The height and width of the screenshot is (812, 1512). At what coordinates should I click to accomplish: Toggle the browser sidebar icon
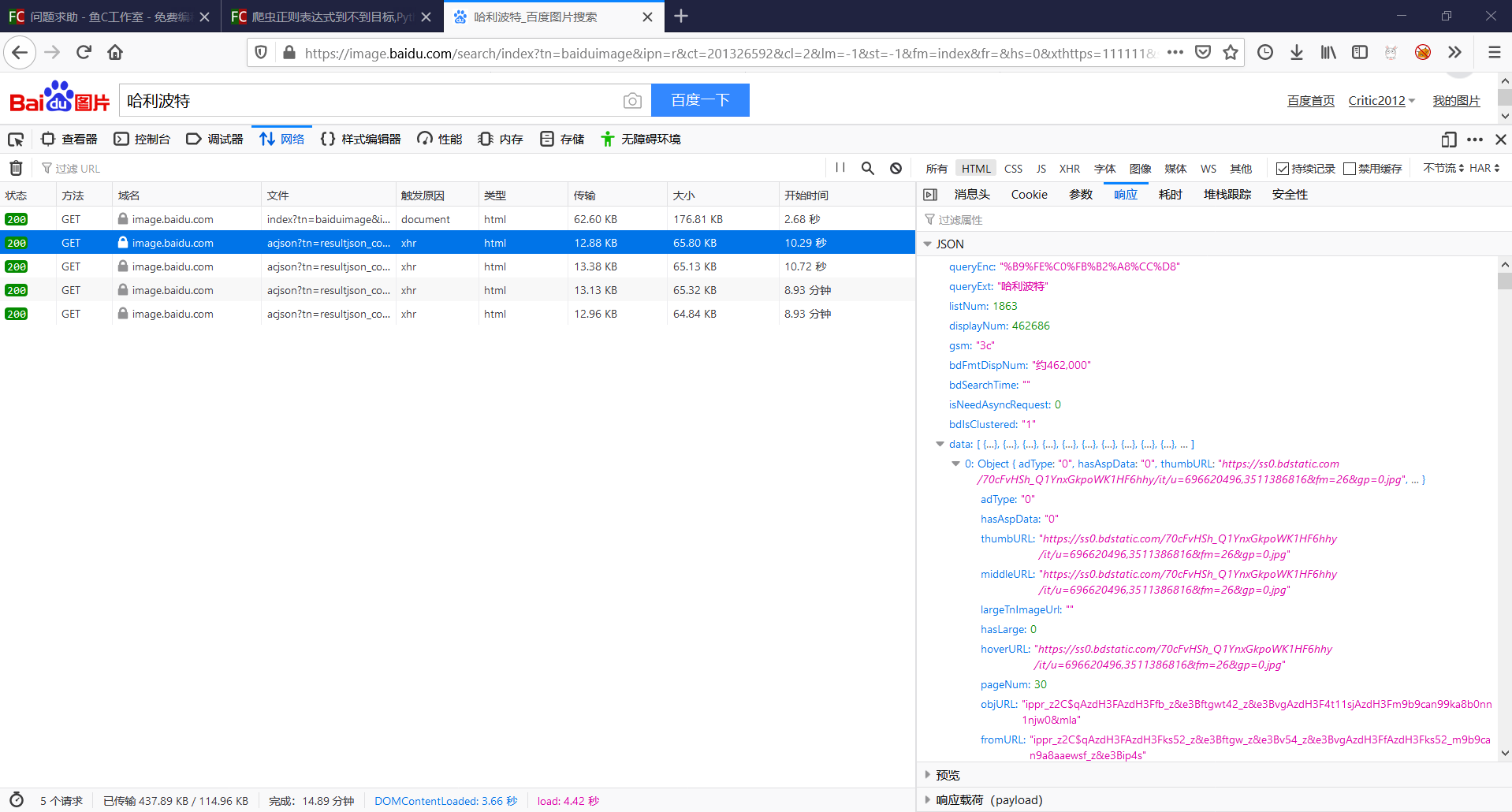(1360, 53)
